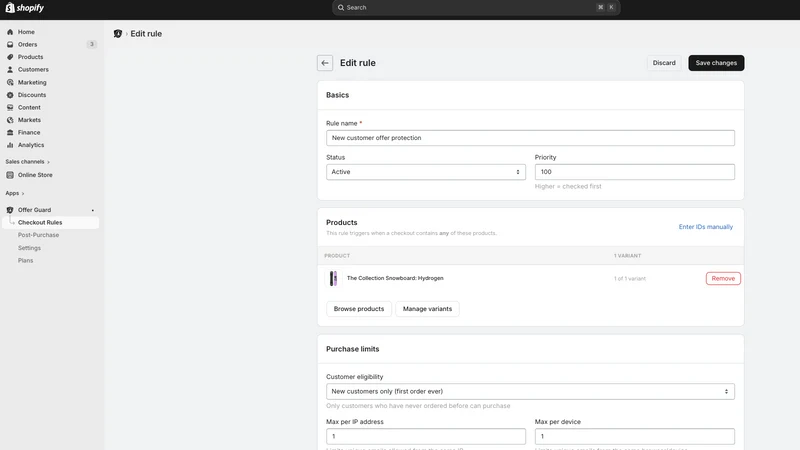
Task: Expand the Sales channels section
Action: pos(28,162)
